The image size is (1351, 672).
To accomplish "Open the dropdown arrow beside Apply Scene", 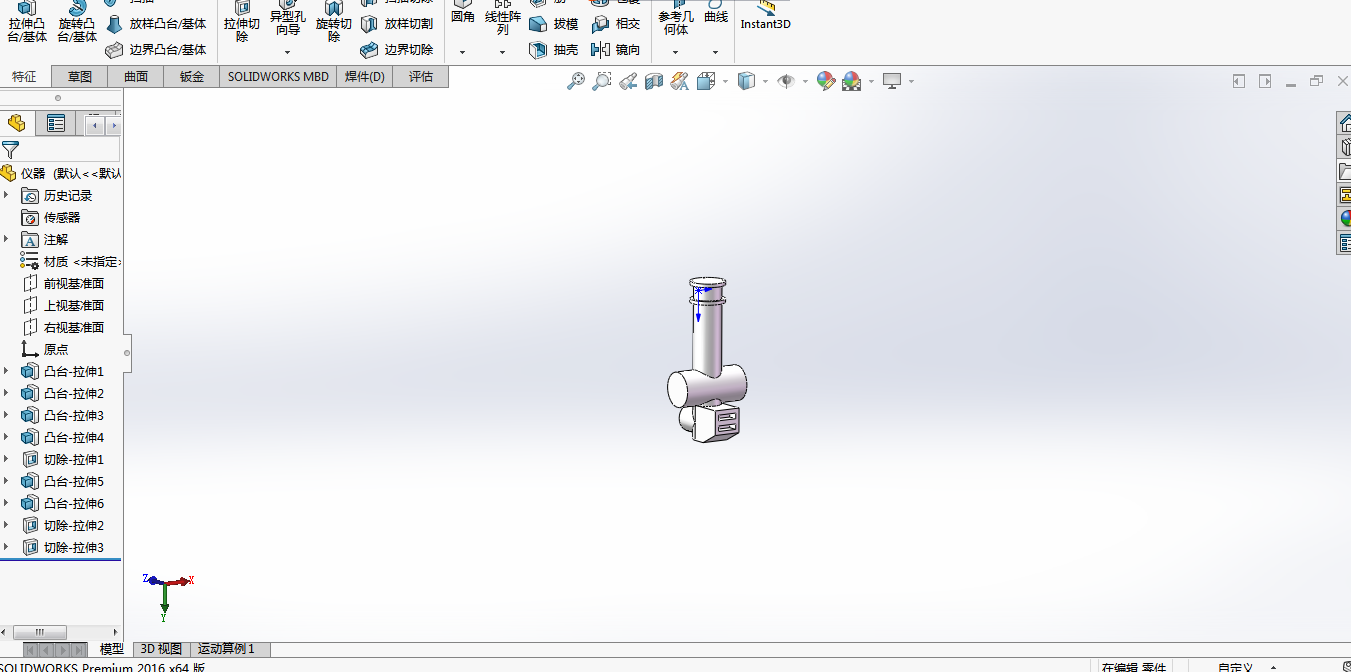I will (x=871, y=81).
